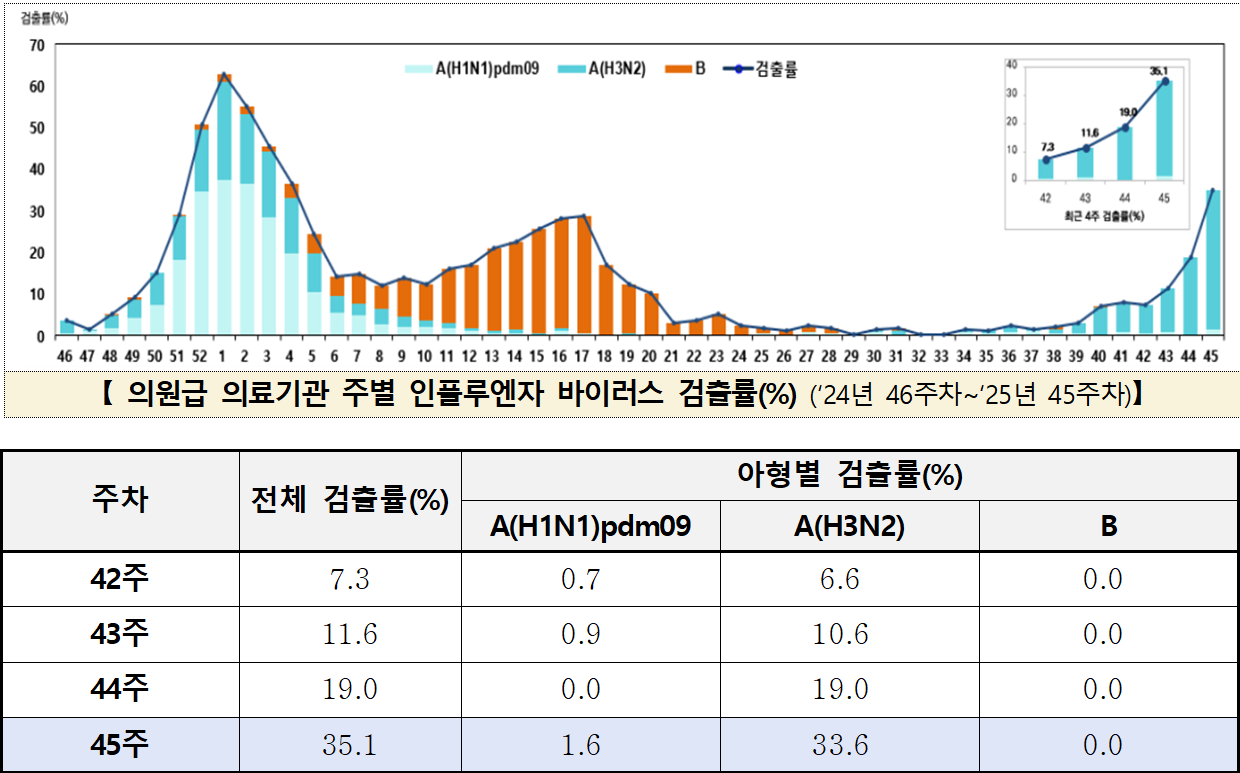Select the 전체 검출률(%) column header
Viewport: 1240px width, 773px height.
click(350, 499)
